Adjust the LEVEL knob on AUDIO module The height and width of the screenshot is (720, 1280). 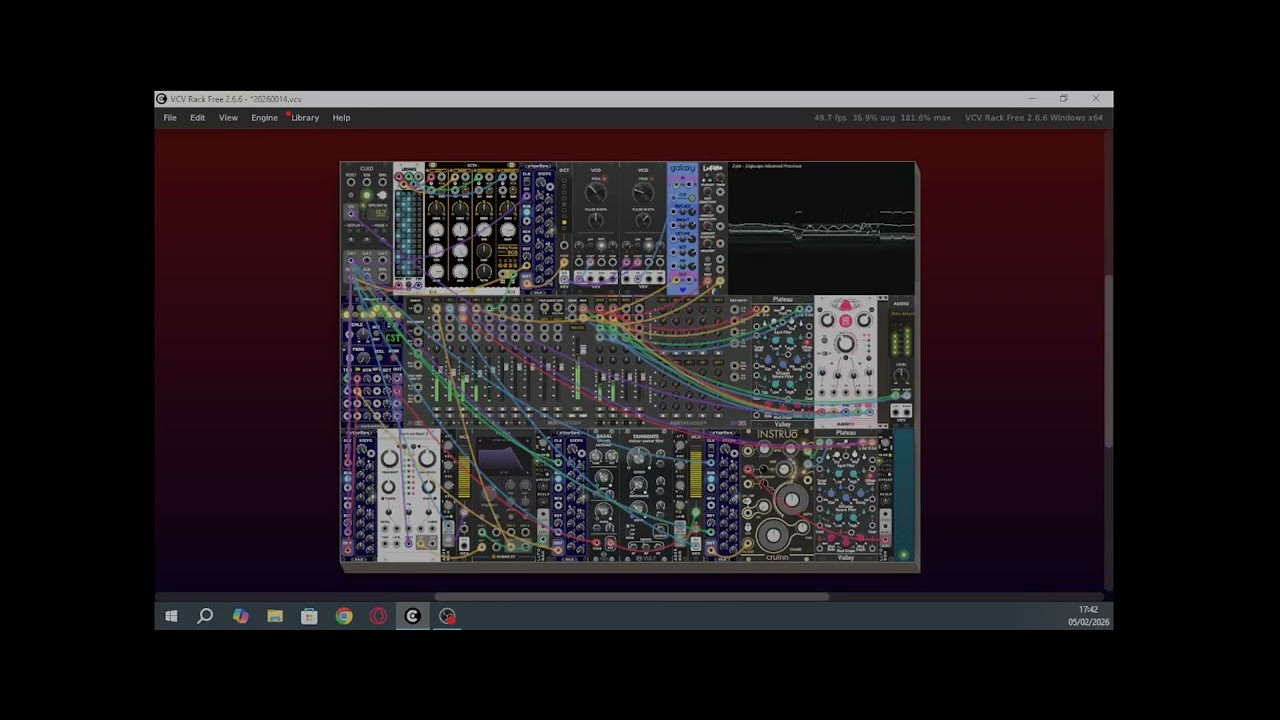tap(901, 374)
